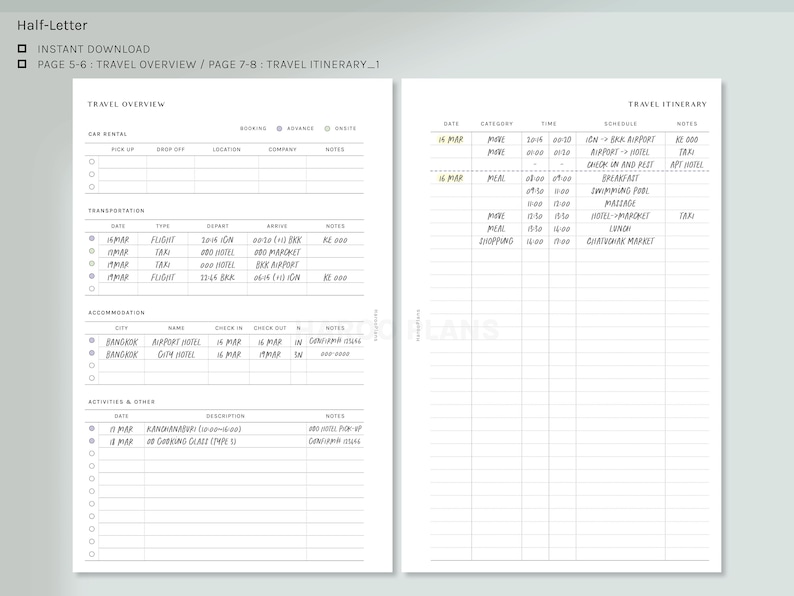Select the ONSITE booking legend circle
The height and width of the screenshot is (596, 794).
tap(327, 129)
